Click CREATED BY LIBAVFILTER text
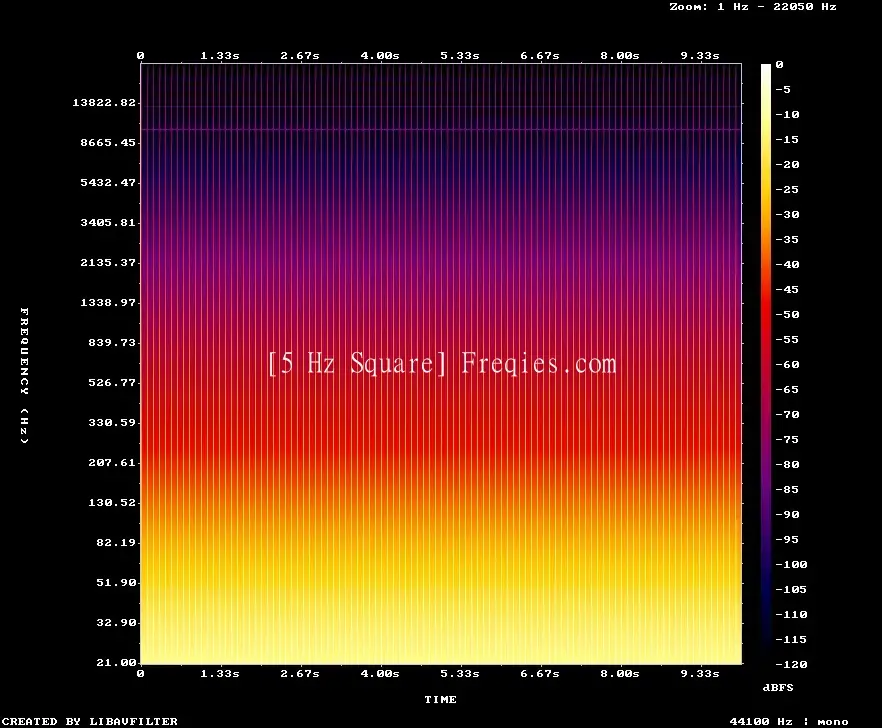The image size is (882, 728). coord(89,721)
